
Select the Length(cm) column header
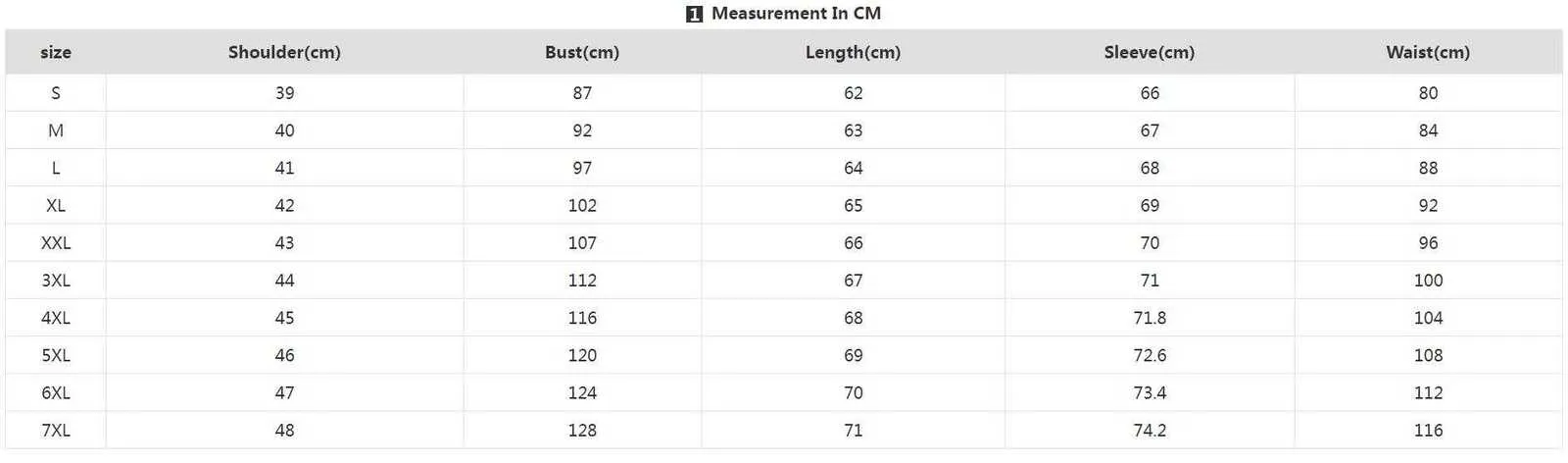[x=853, y=53]
